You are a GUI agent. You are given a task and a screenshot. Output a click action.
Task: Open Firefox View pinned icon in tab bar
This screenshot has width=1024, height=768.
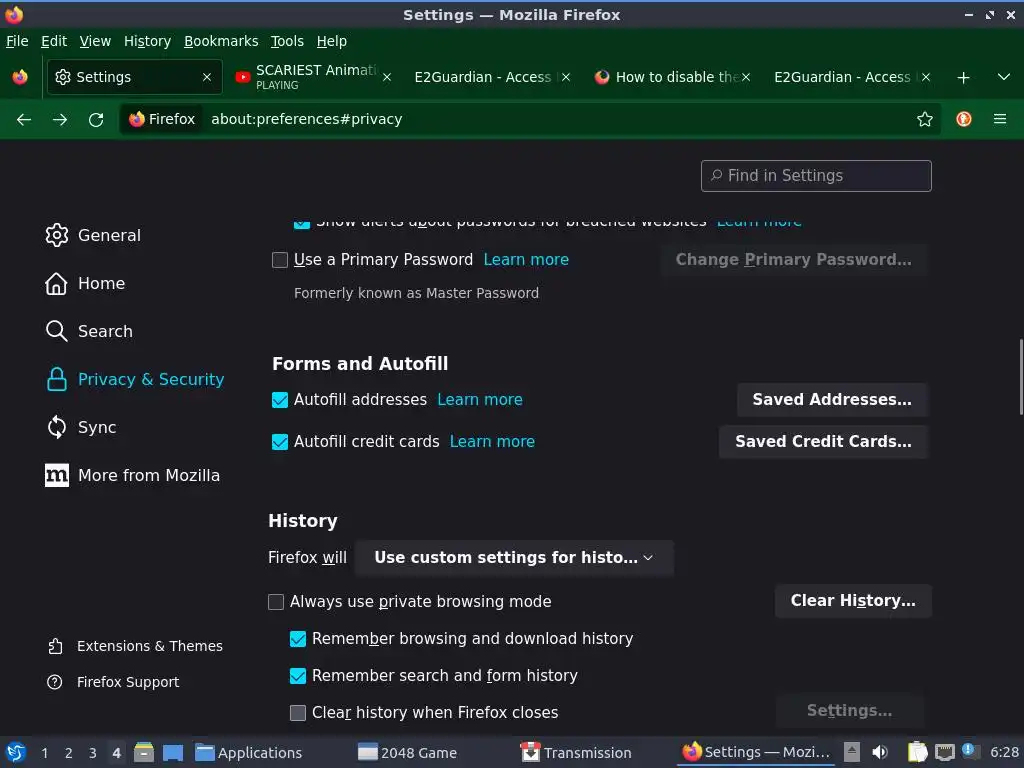20,77
